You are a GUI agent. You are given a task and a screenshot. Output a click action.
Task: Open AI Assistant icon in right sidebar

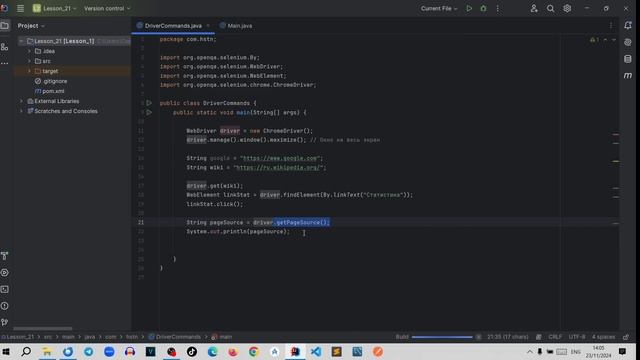[628, 42]
